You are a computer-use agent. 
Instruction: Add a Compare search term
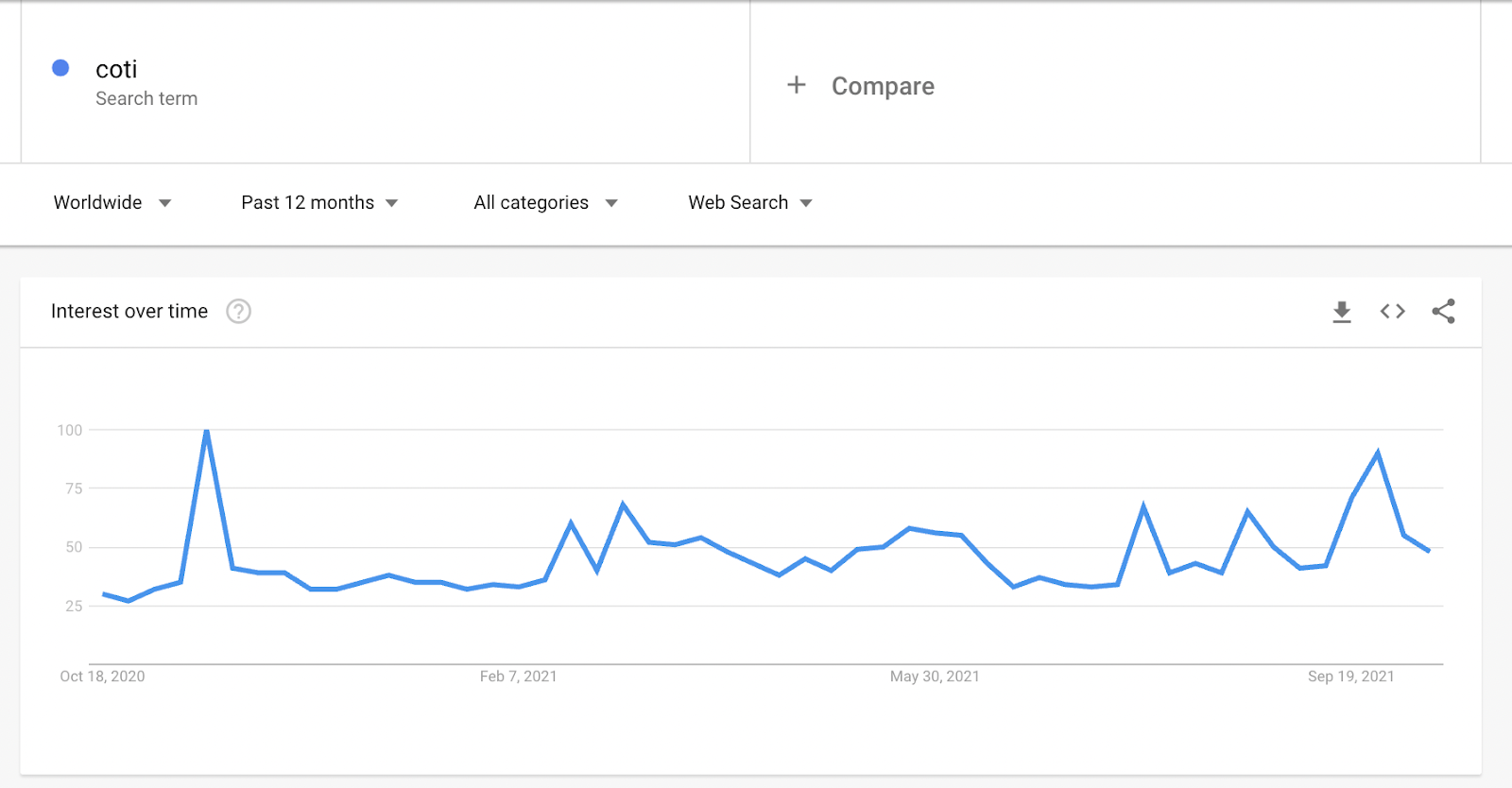pos(883,86)
